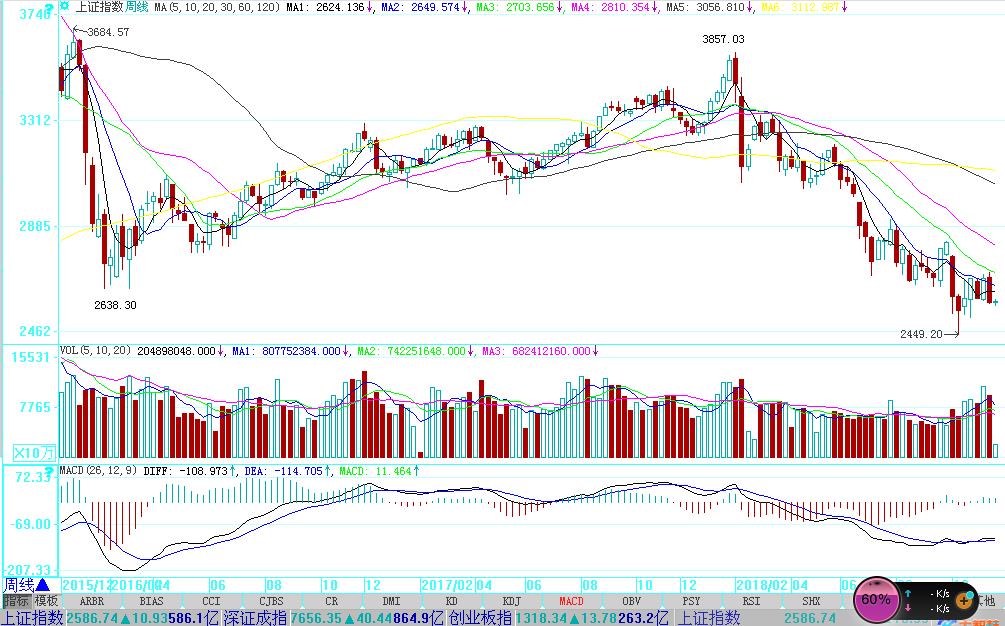
Task: Click volume MA1: 807752384.000 value
Action: (x=286, y=351)
